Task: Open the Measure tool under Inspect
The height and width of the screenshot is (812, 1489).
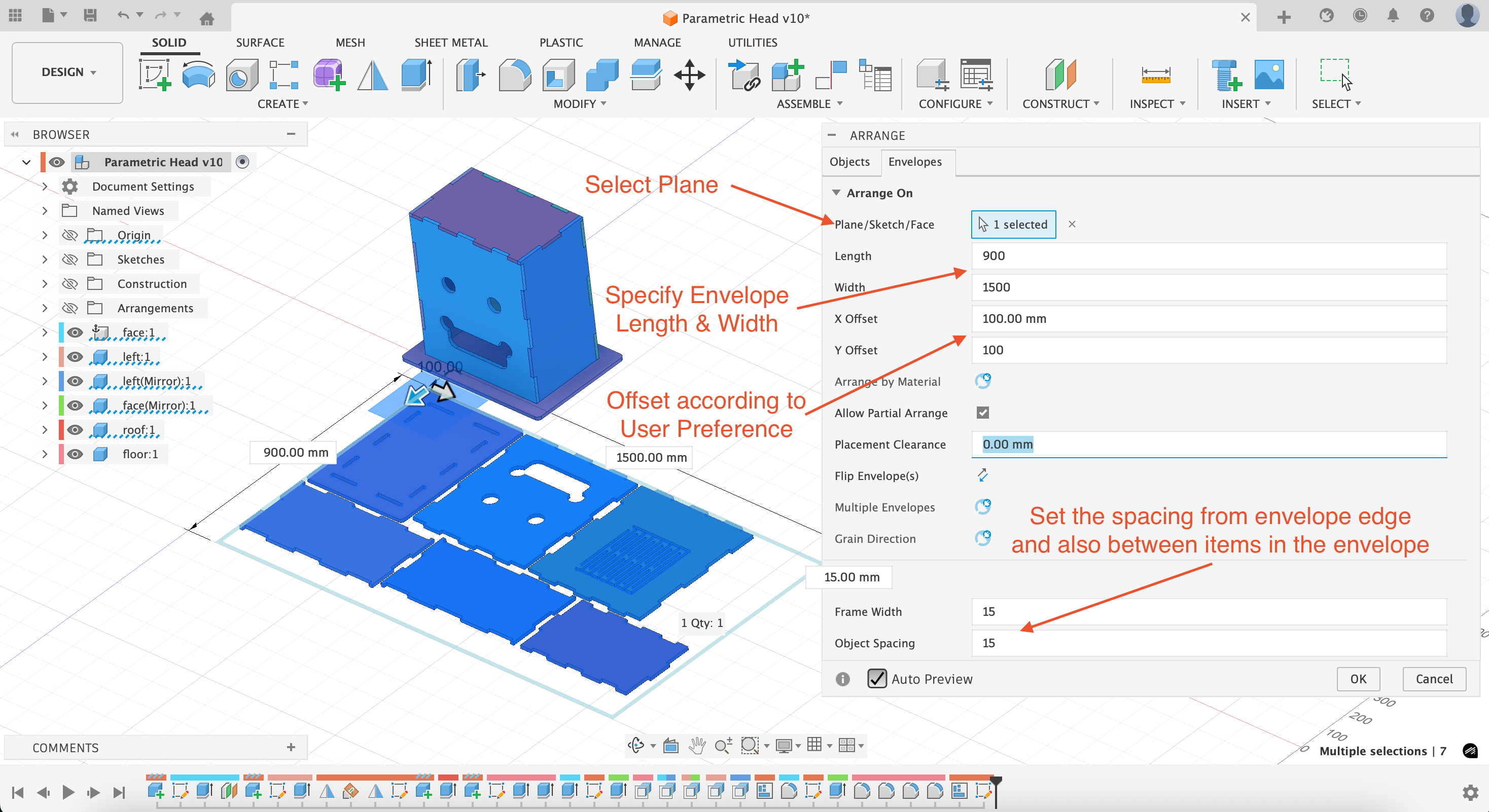Action: tap(1155, 75)
